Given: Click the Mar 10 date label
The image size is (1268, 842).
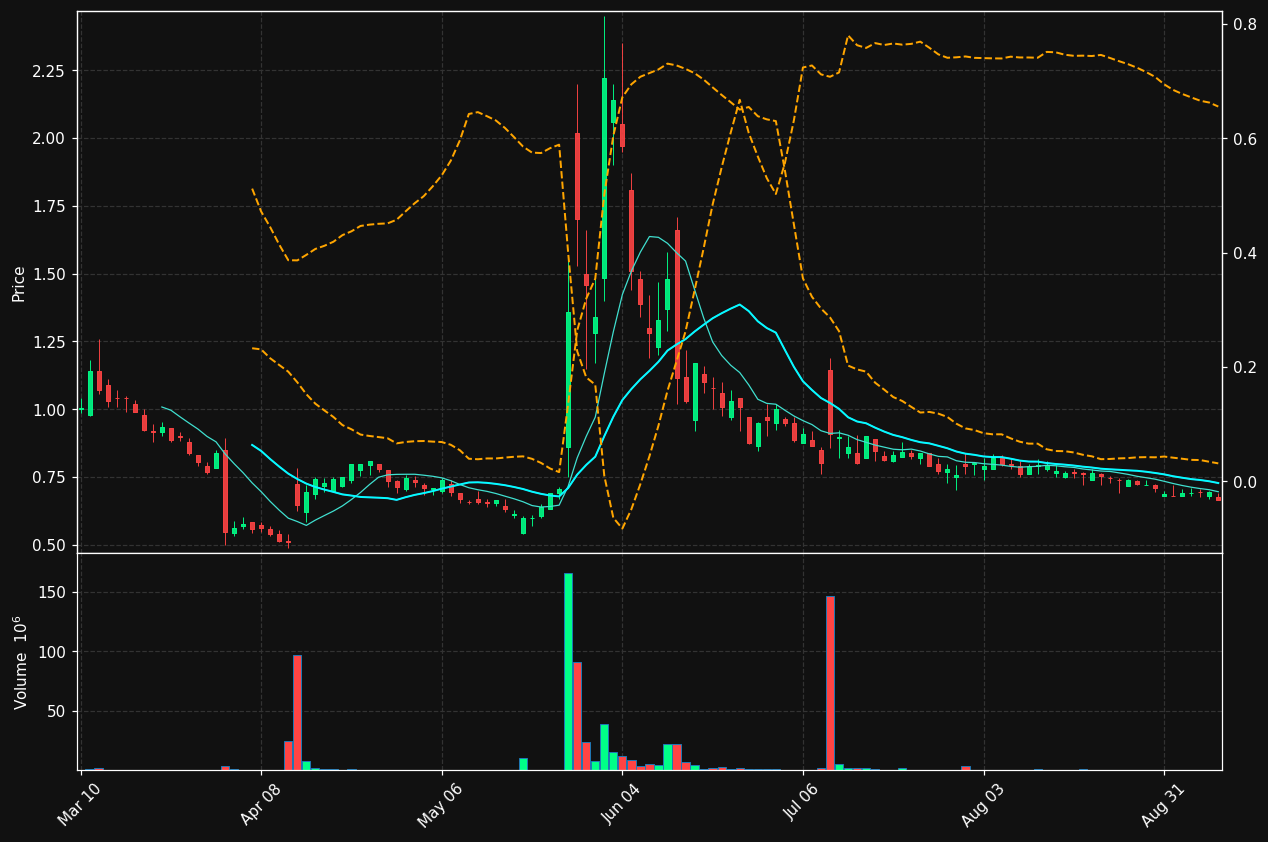Looking at the screenshot, I should 78,805.
